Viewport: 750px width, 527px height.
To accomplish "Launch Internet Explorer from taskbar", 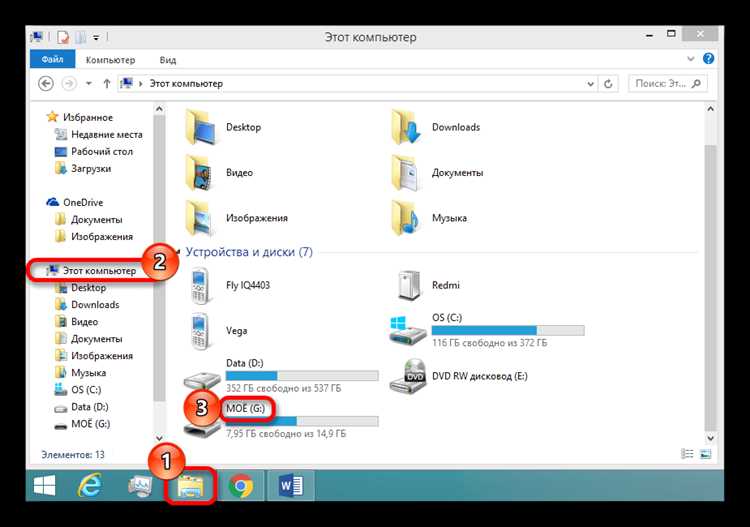I will coord(89,486).
